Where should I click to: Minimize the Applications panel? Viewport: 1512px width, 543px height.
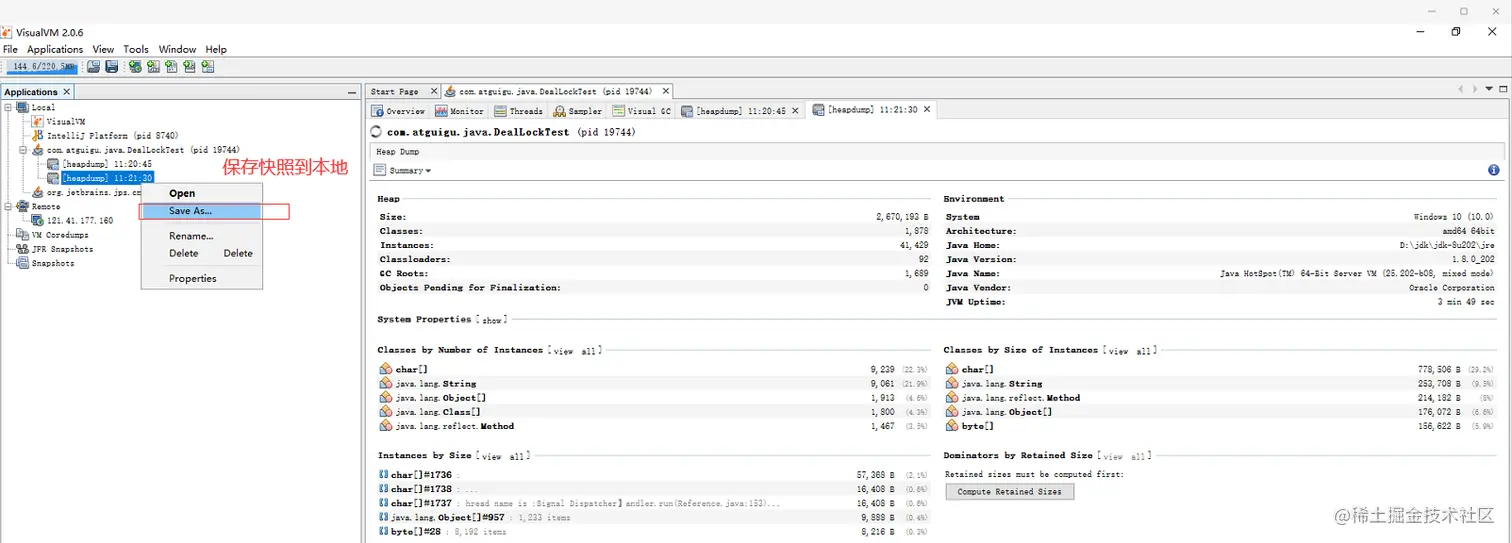point(351,92)
